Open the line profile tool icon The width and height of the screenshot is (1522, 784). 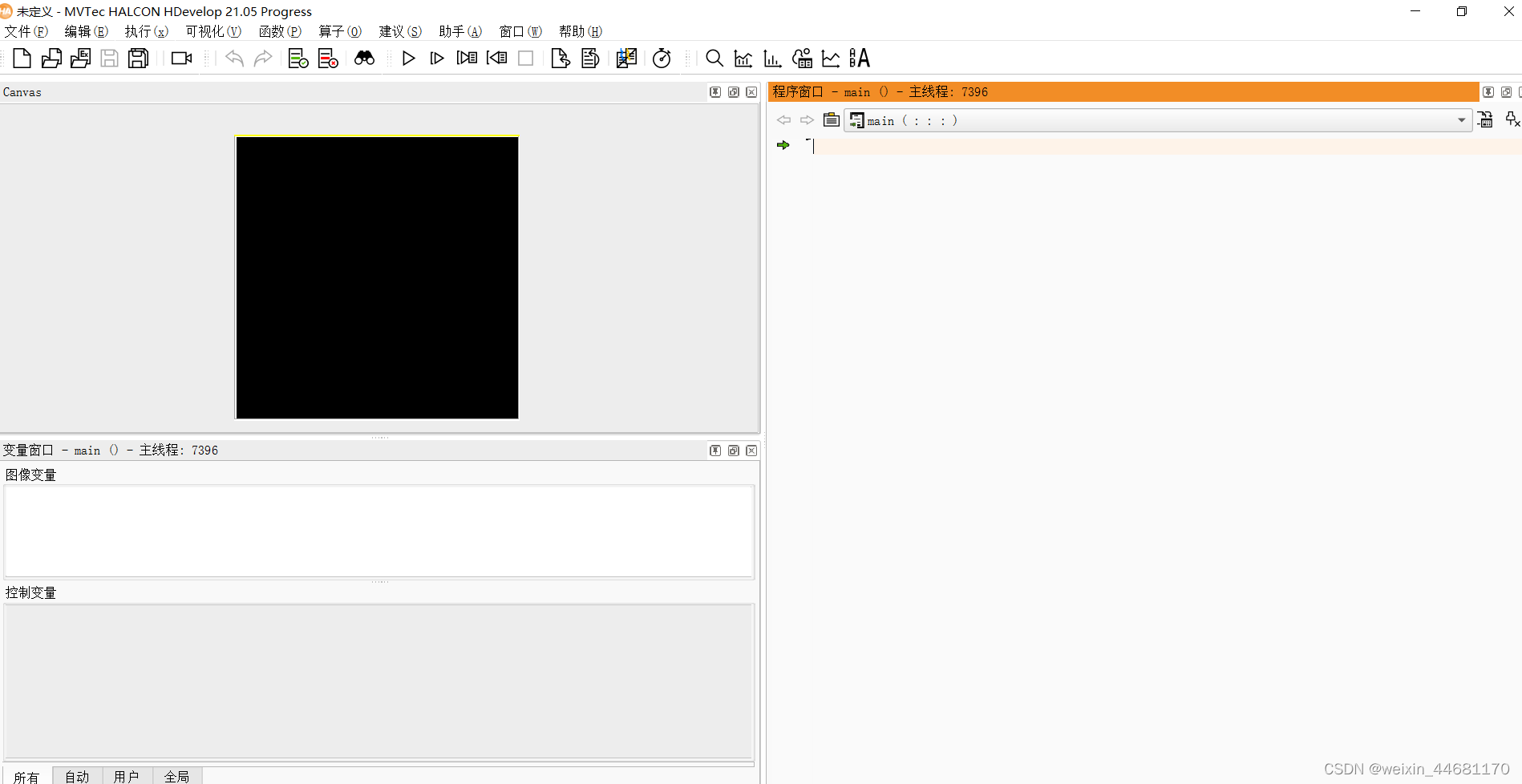pos(831,59)
